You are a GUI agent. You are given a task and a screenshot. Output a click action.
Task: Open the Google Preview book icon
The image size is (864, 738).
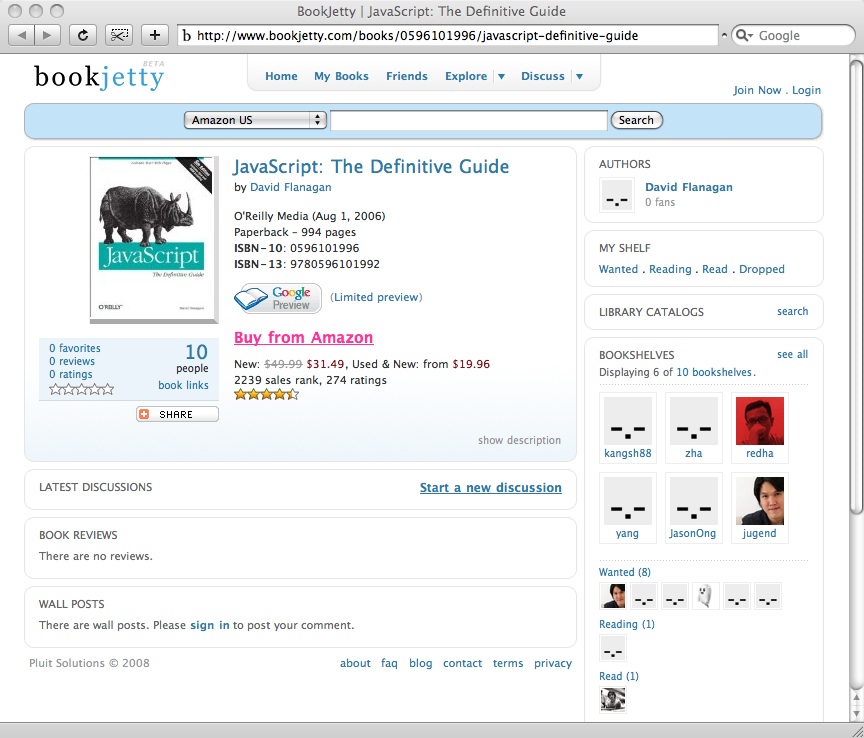[x=277, y=298]
